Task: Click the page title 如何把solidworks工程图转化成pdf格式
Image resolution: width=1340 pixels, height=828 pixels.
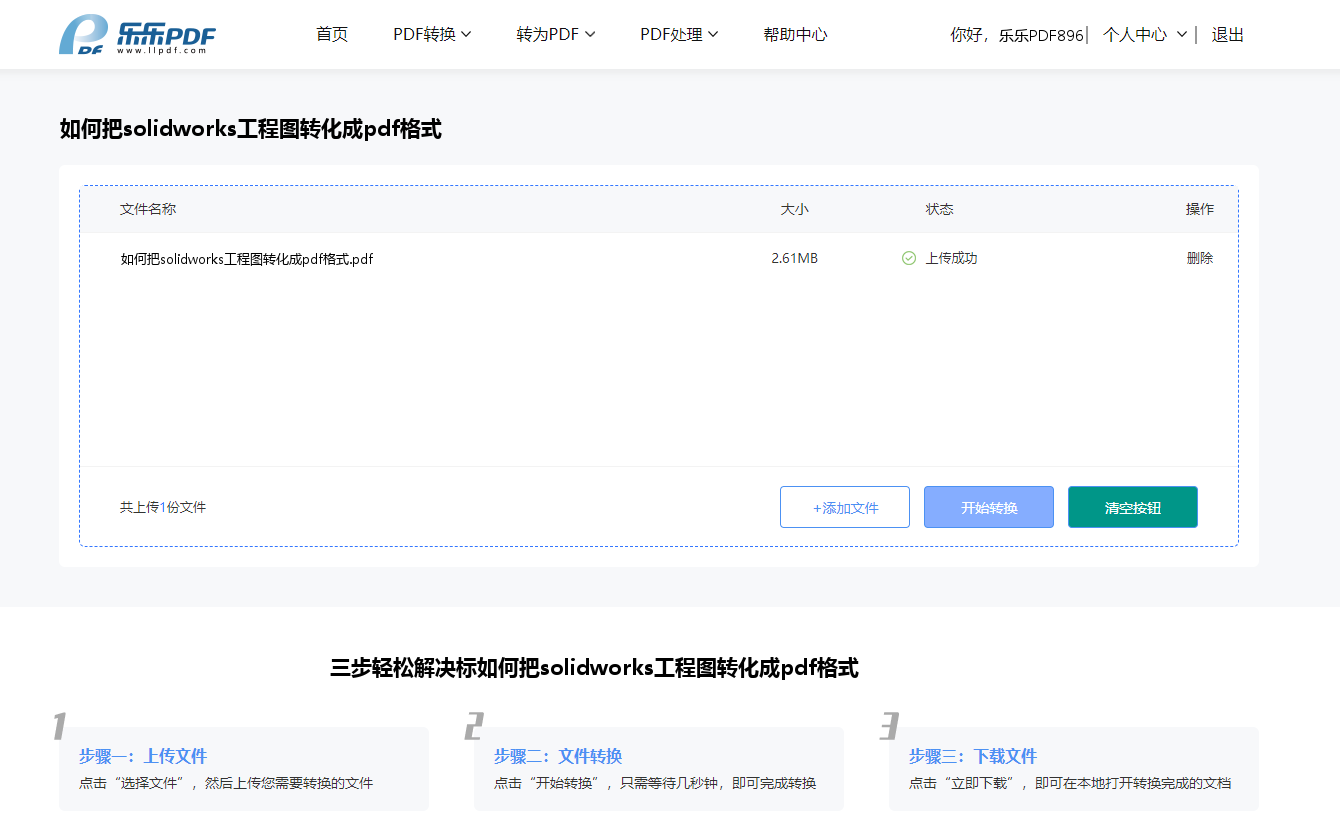Action: (250, 129)
